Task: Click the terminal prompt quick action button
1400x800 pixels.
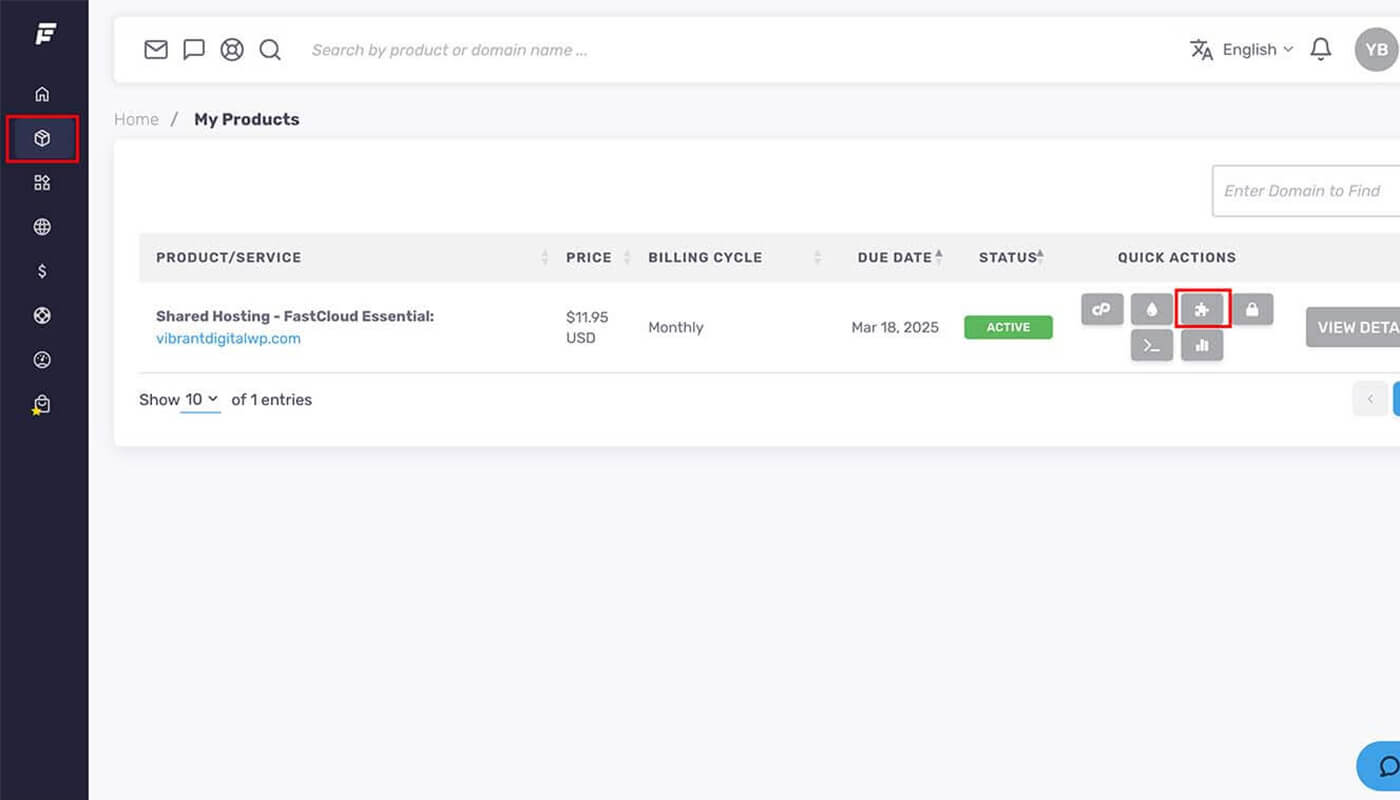Action: click(x=1152, y=345)
